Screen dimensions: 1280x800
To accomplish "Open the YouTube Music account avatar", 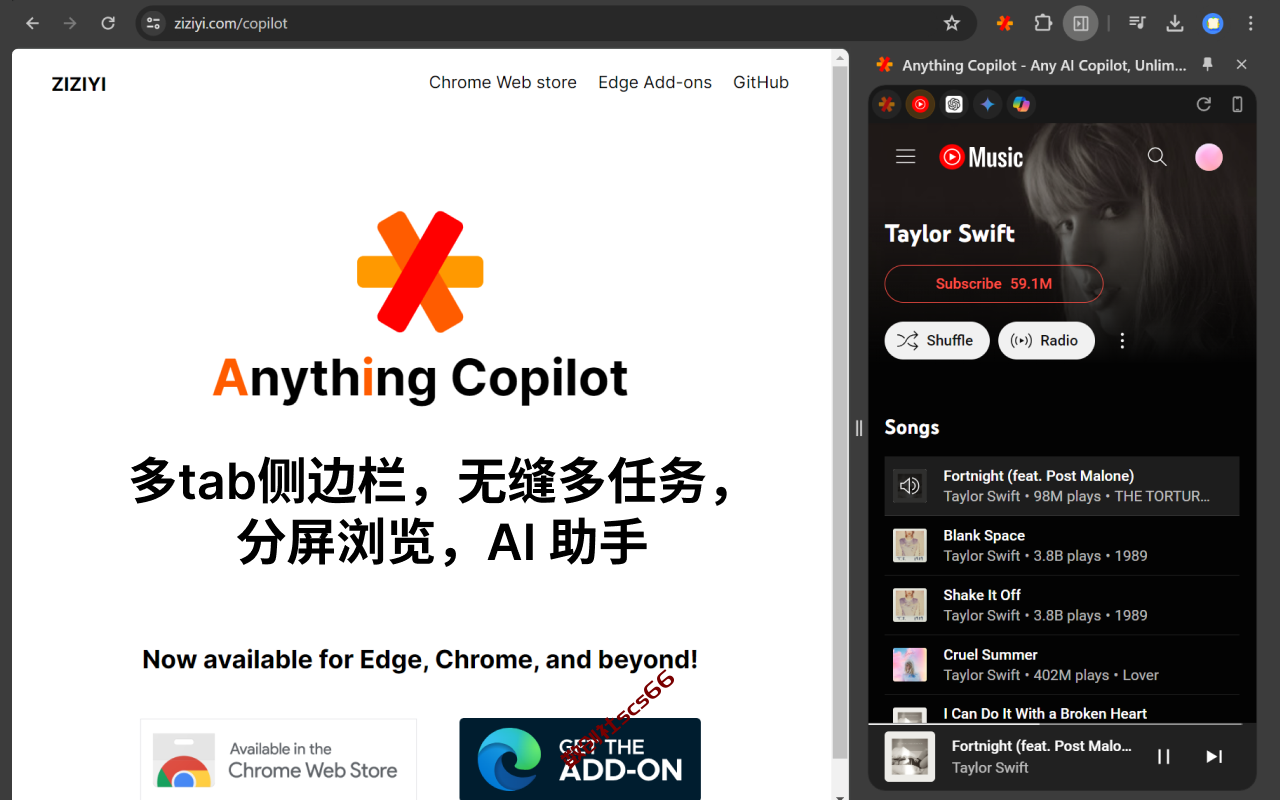I will (1209, 157).
